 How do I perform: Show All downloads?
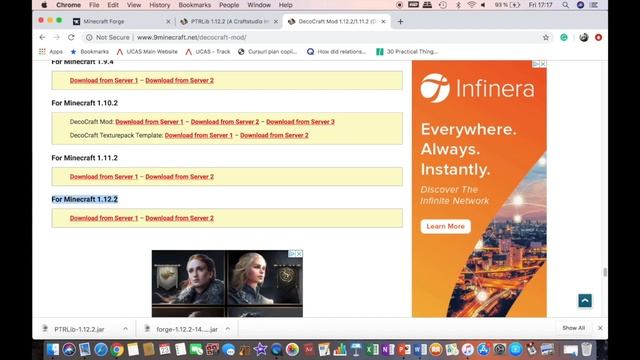click(573, 328)
